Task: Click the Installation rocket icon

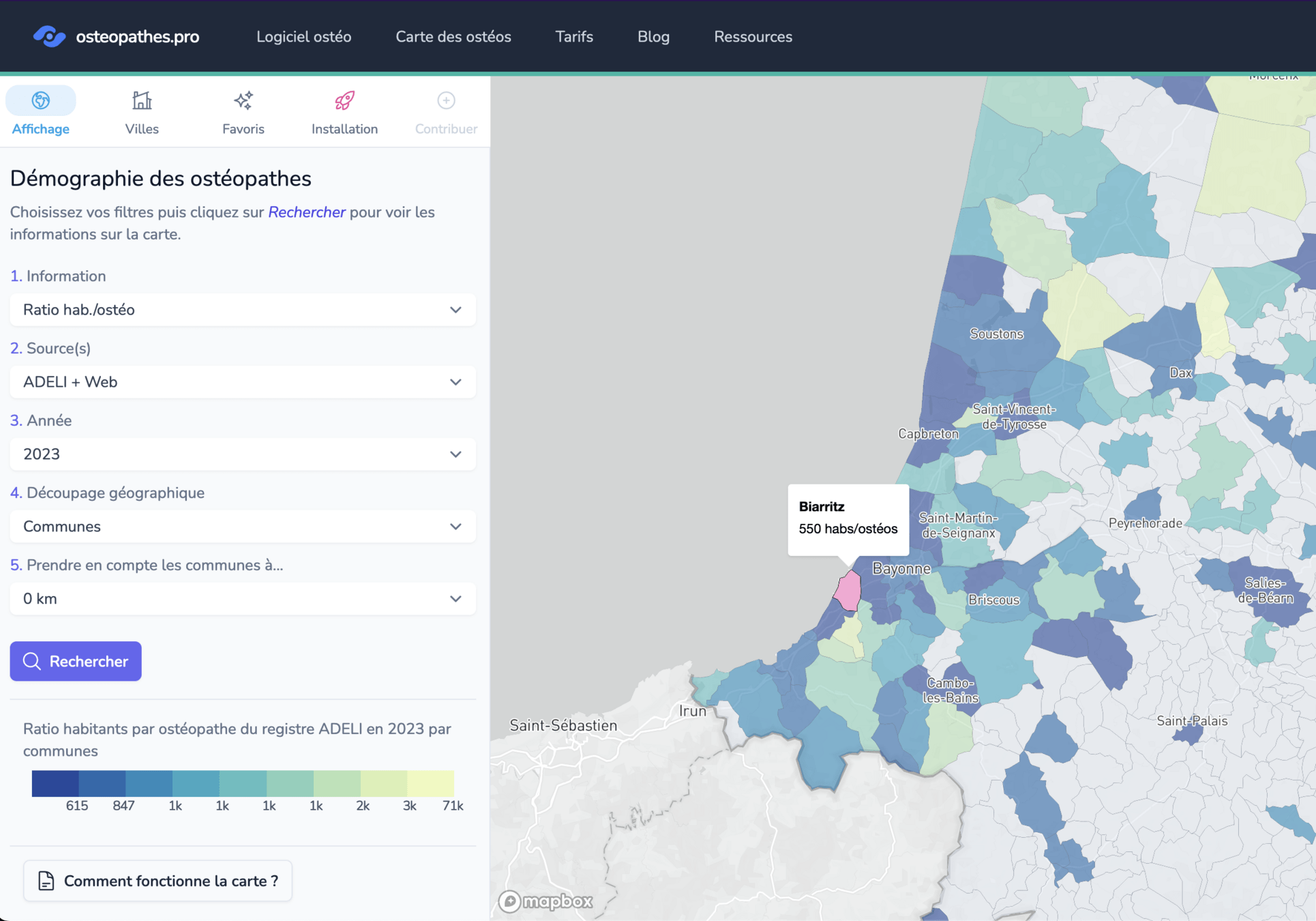Action: [344, 101]
